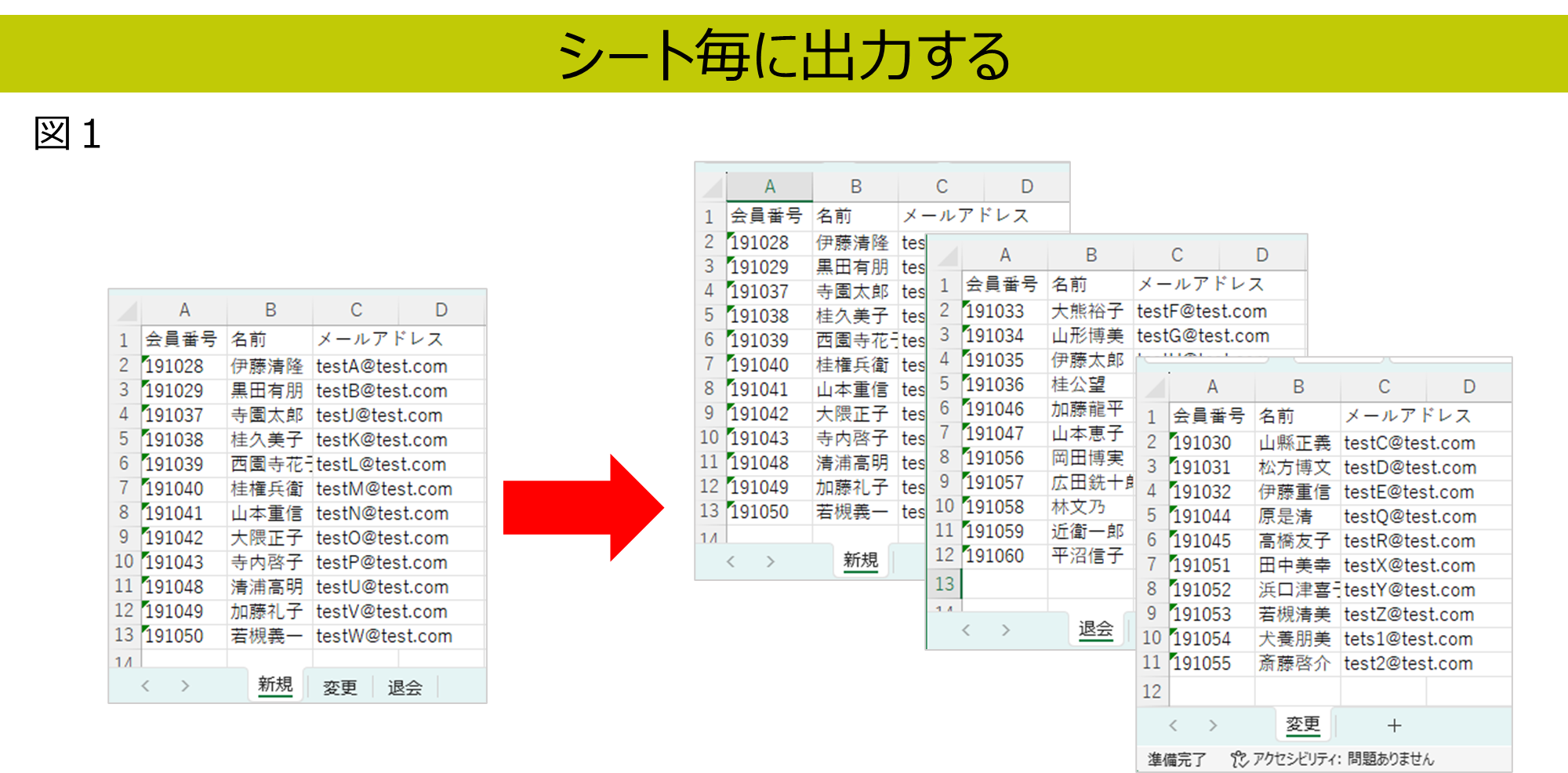The image size is (1568, 773).
Task: Click the cell containing testA@test.com
Action: (382, 366)
